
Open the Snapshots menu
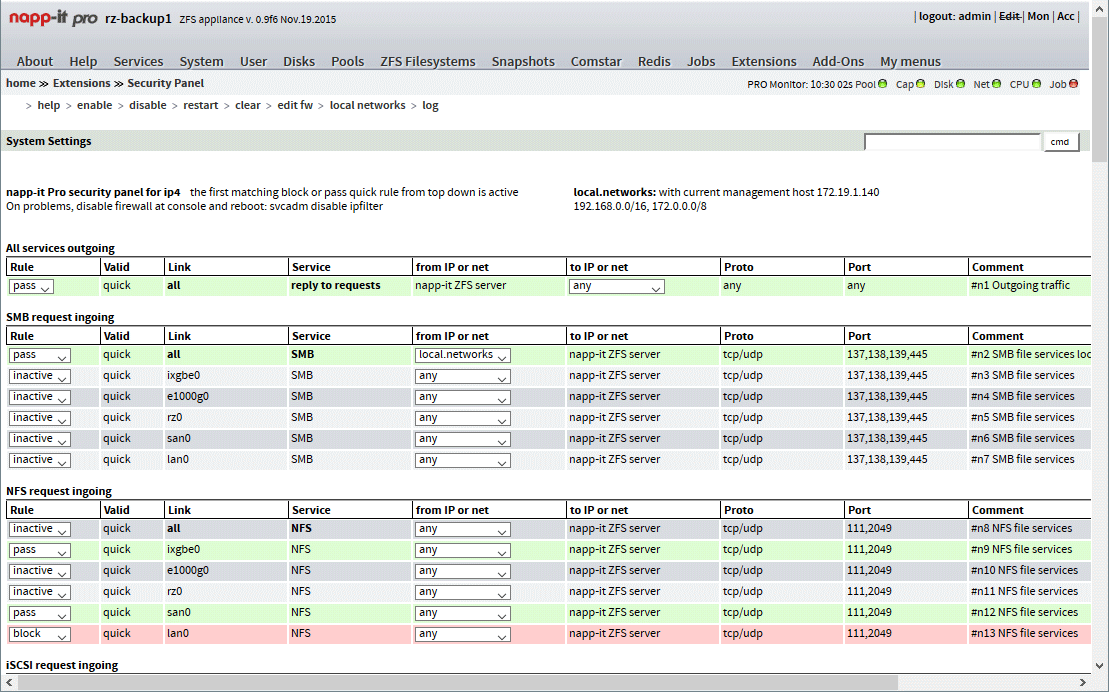(x=523, y=62)
